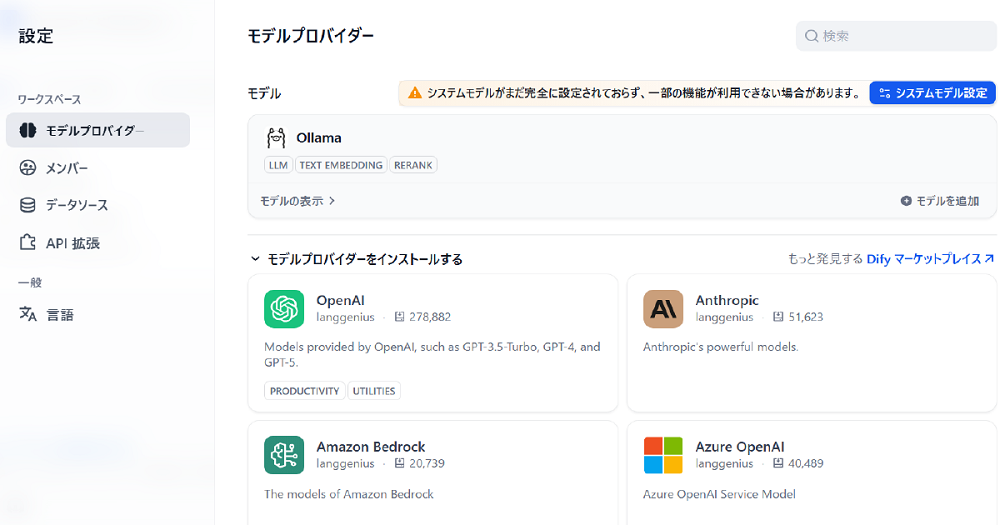This screenshot has height=525, width=1000.
Task: Open the データソース settings section
Action: click(x=76, y=205)
